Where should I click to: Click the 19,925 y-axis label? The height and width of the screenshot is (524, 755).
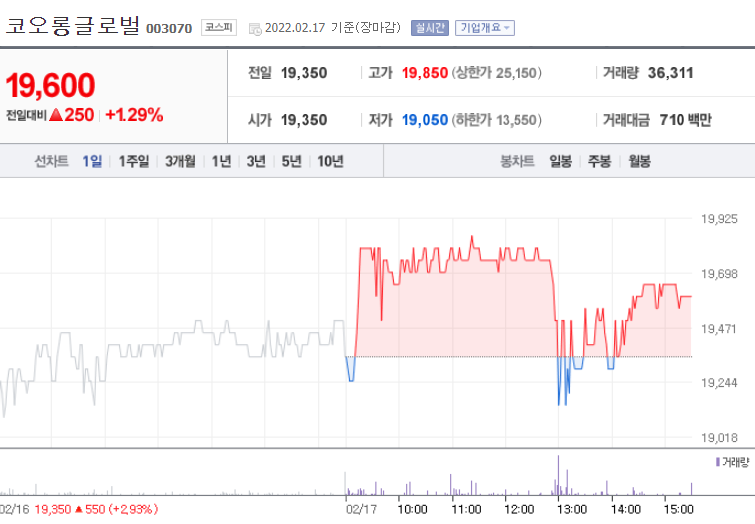click(x=719, y=219)
